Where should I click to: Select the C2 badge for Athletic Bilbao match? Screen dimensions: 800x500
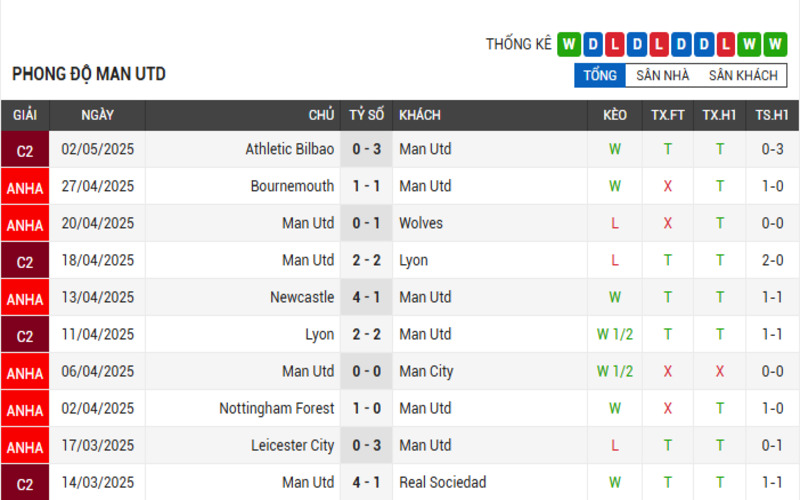pos(25,149)
